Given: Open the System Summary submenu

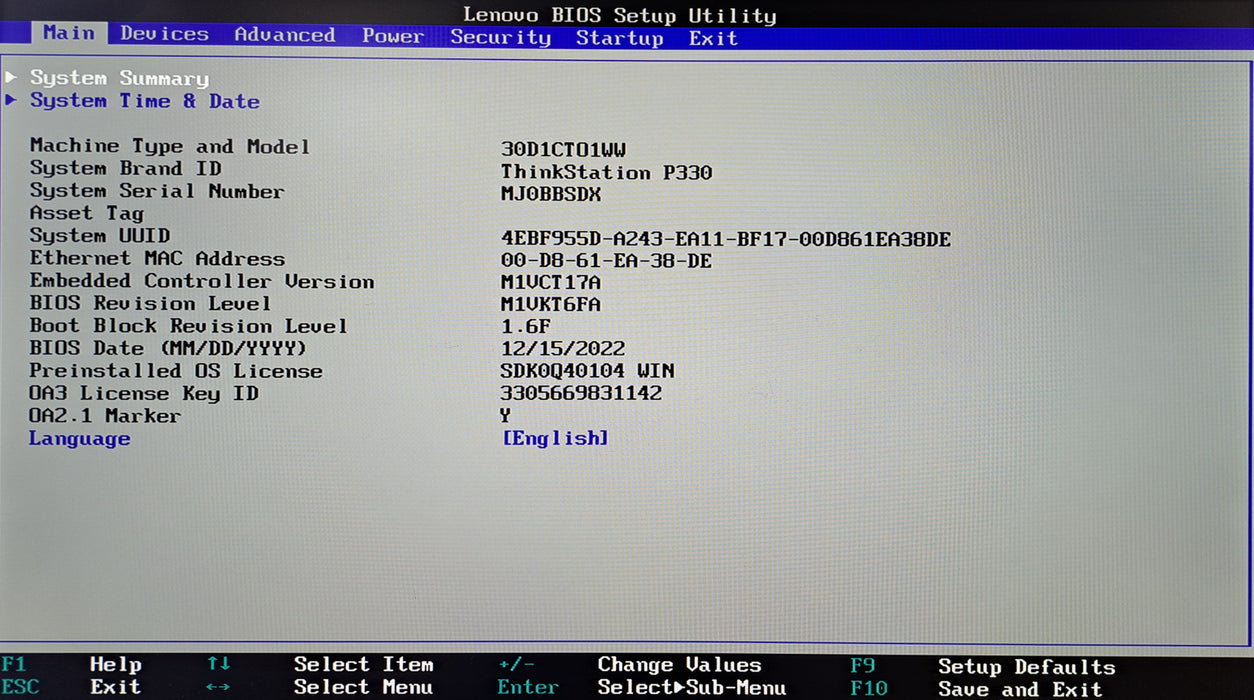Looking at the screenshot, I should coord(119,78).
